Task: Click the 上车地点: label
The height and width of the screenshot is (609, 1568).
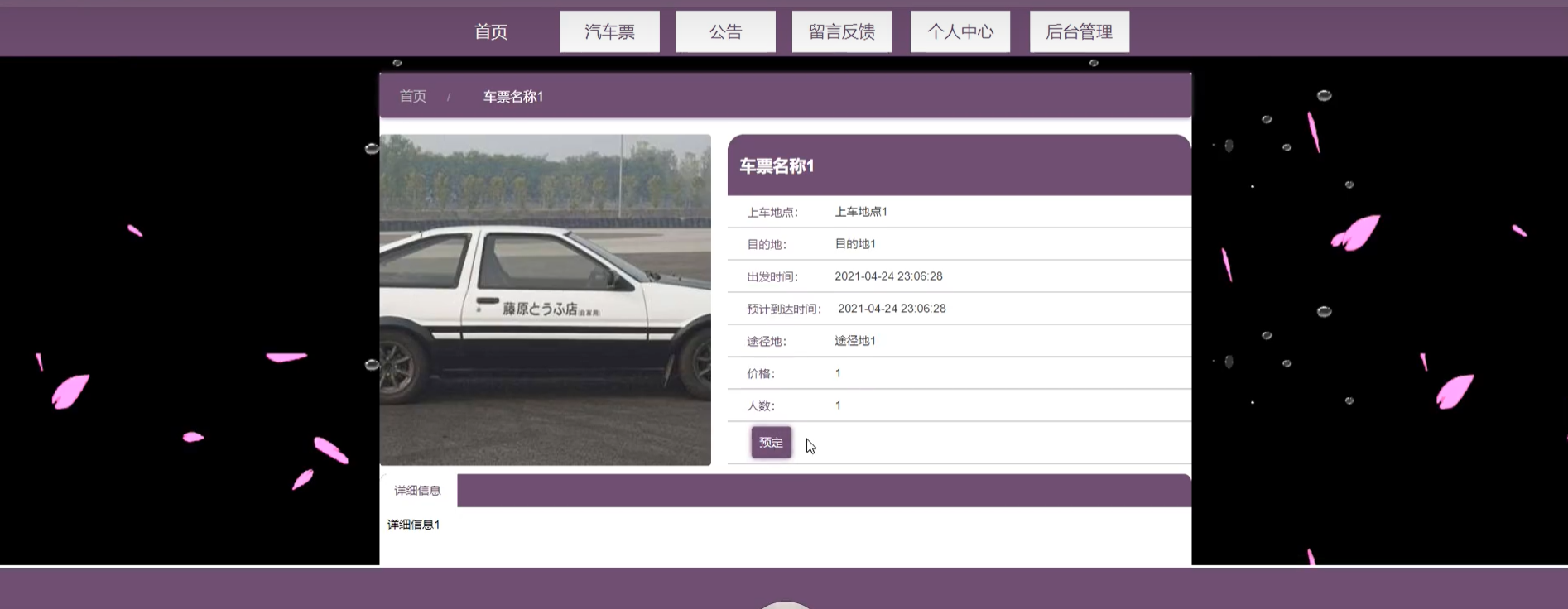Action: coord(772,213)
